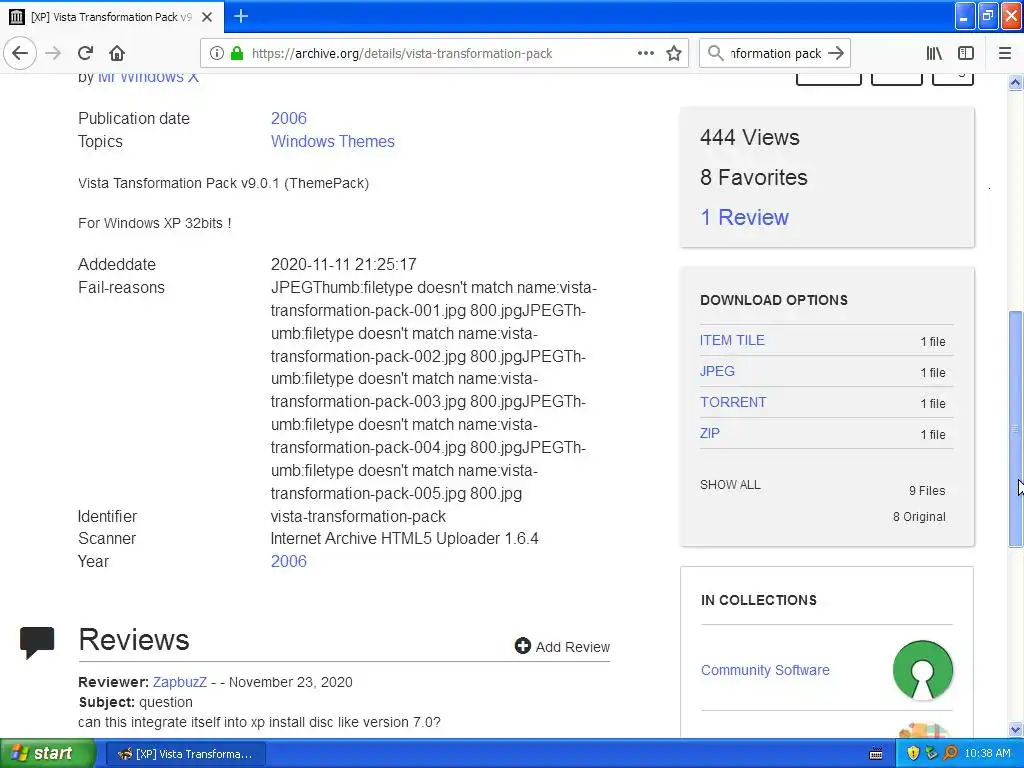Open the 8 Original files link
Screen dimensions: 1024x768
pyautogui.click(x=920, y=517)
